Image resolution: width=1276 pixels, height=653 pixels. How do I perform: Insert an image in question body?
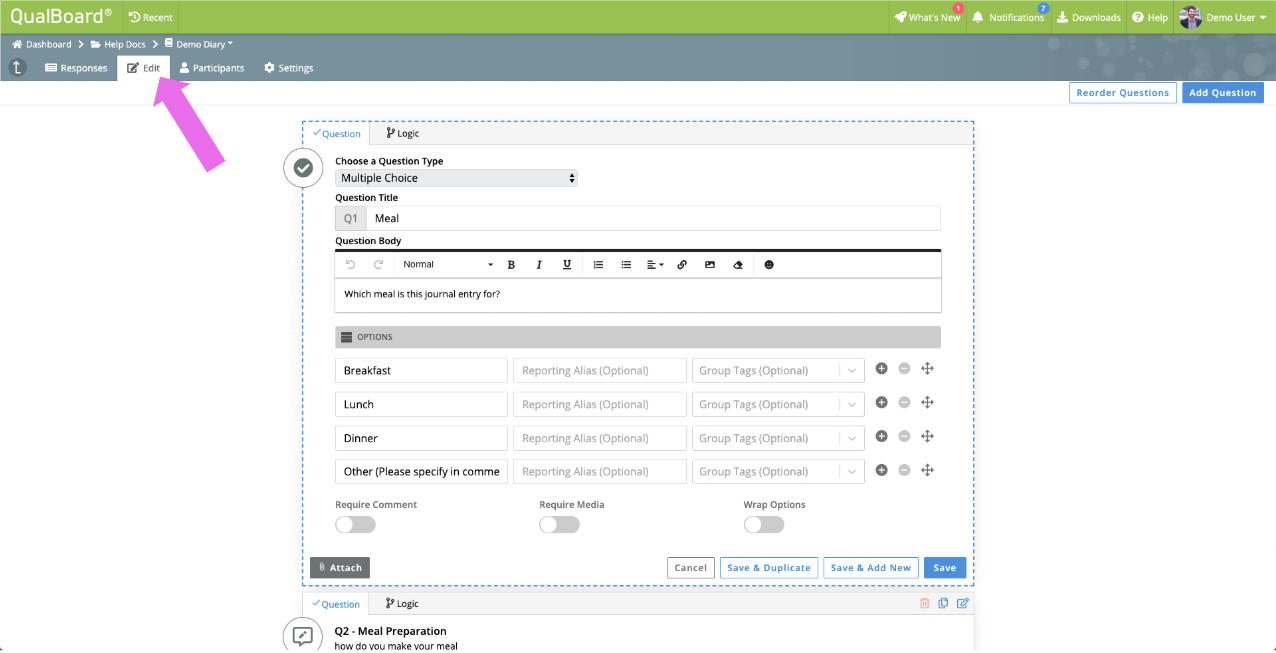point(710,265)
